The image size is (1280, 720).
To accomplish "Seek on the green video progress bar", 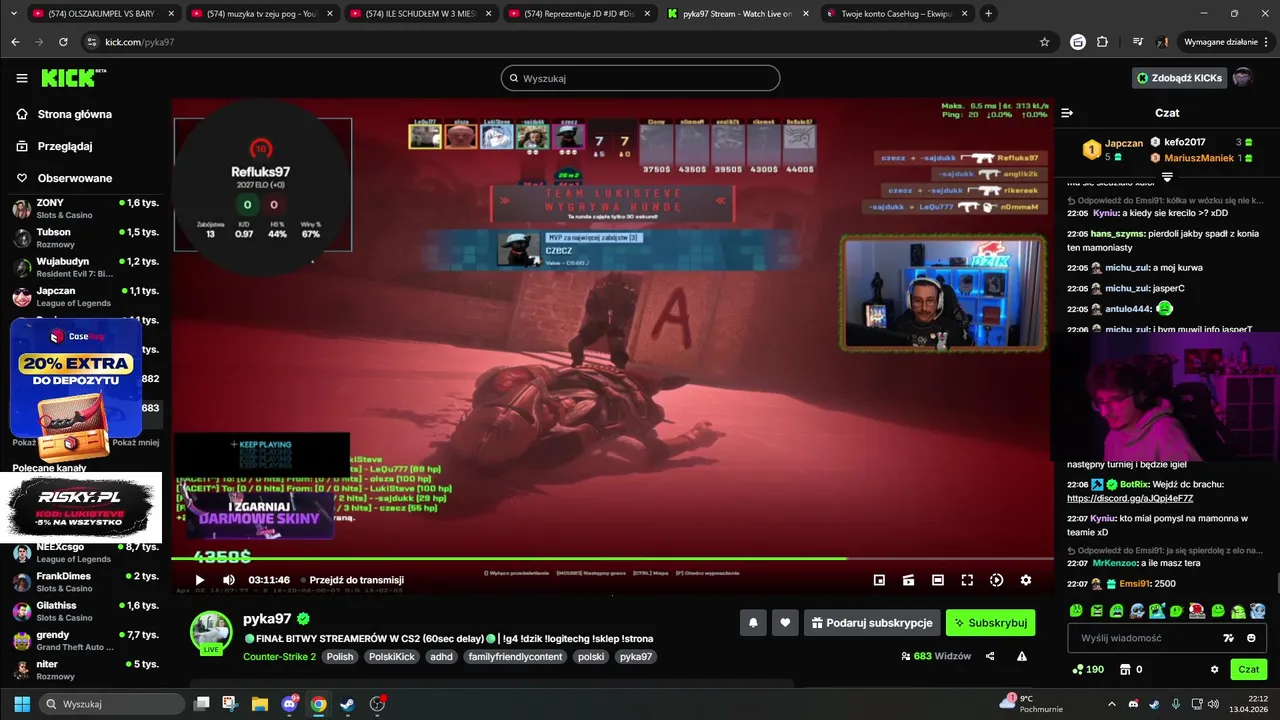I will (x=612, y=558).
